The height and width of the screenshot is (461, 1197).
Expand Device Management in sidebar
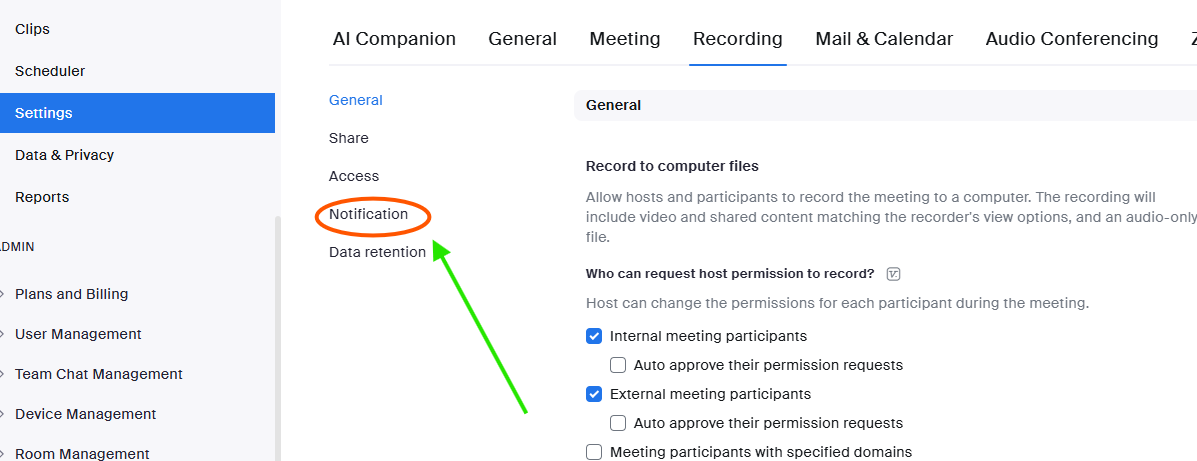[x=85, y=414]
